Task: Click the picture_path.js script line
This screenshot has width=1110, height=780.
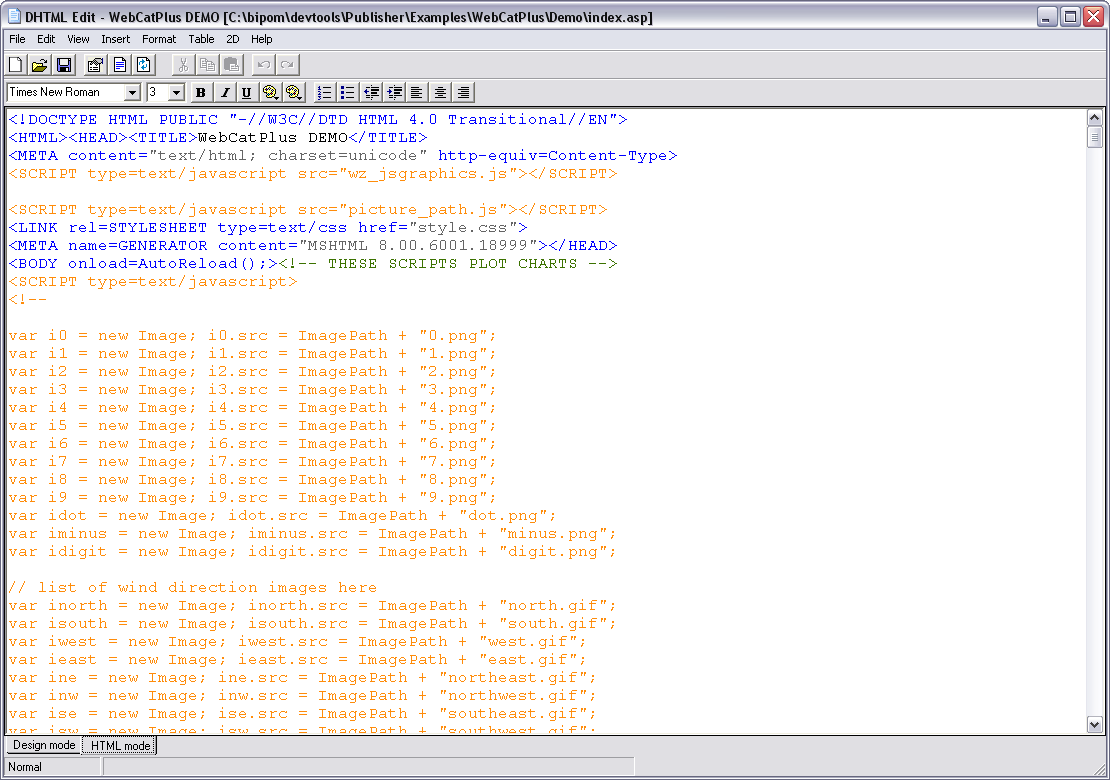Action: click(308, 210)
